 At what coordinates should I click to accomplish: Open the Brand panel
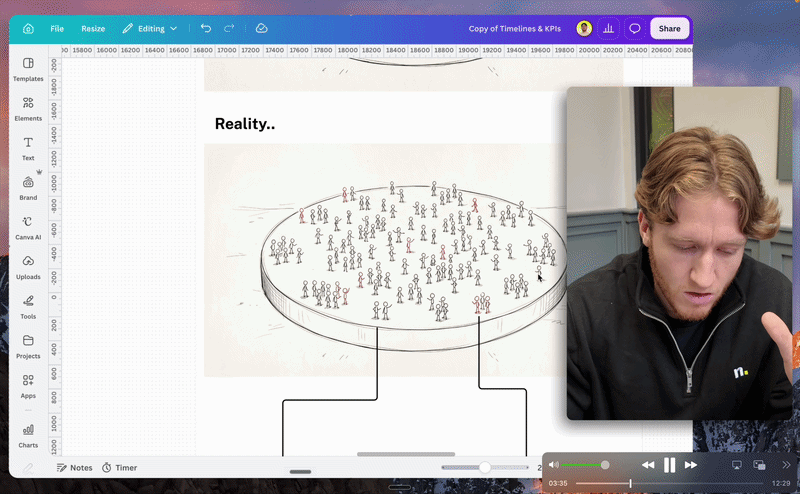[x=28, y=188]
